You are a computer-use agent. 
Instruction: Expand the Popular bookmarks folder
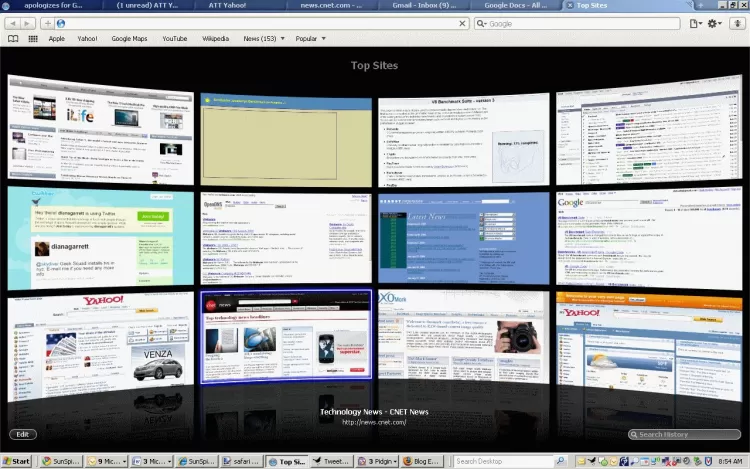point(310,39)
